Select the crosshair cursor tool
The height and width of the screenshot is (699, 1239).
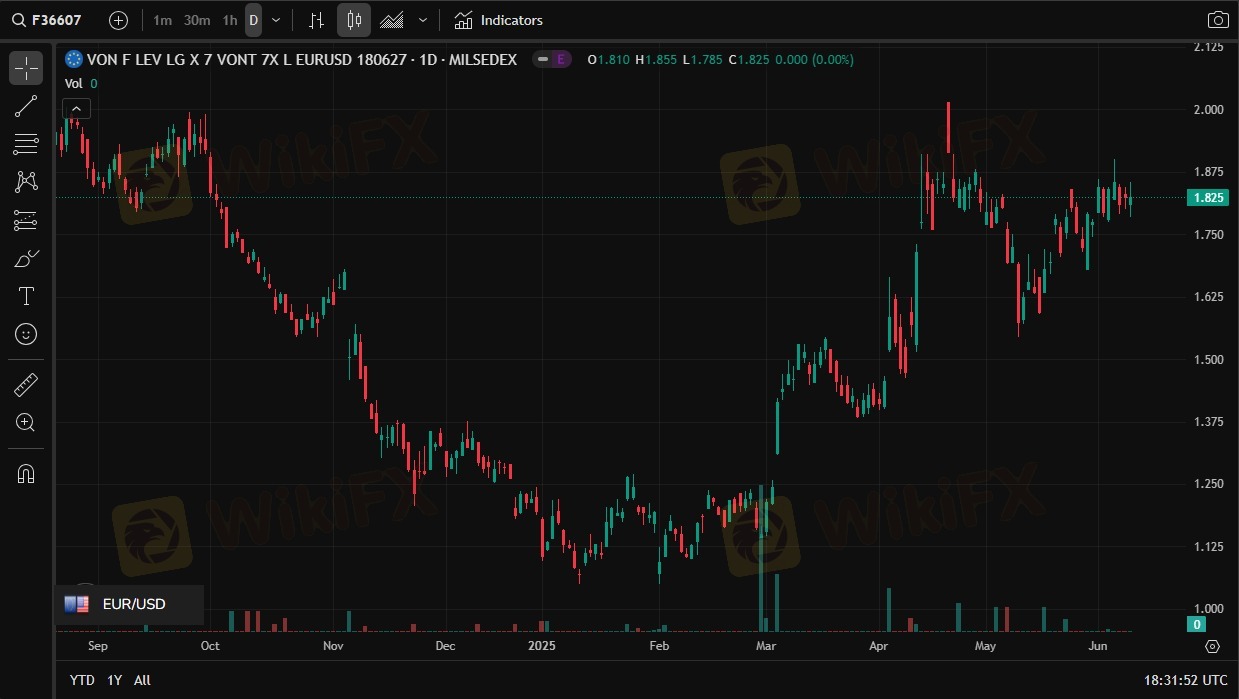pos(26,68)
